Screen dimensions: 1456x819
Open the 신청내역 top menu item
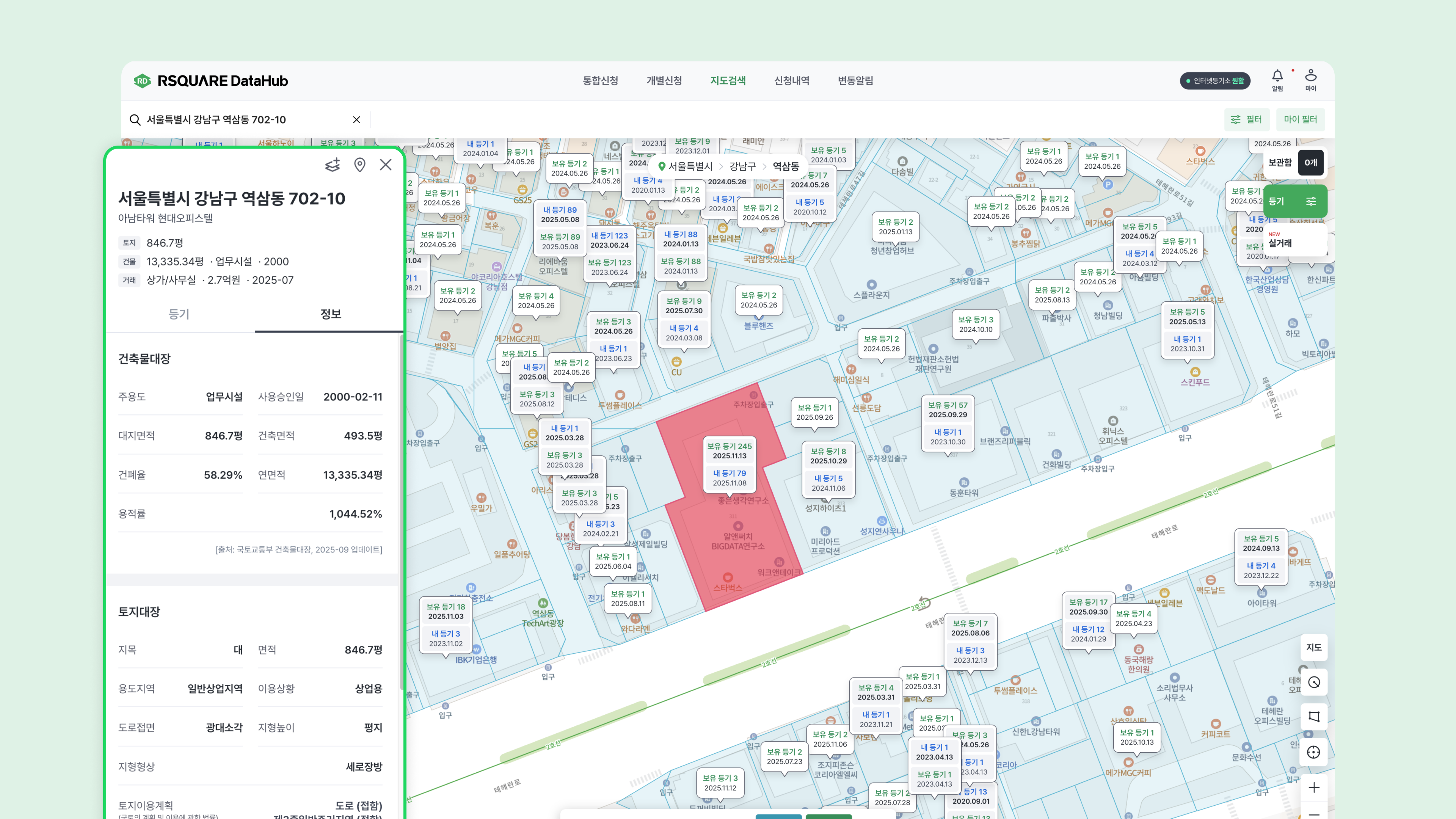coord(791,80)
